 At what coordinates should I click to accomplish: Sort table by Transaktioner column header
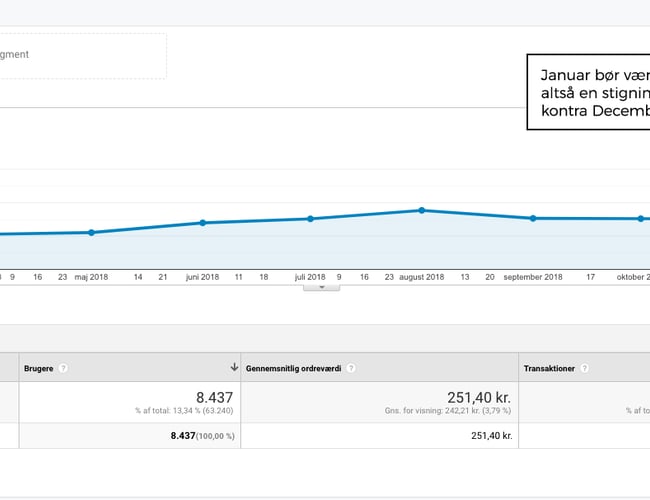point(550,368)
